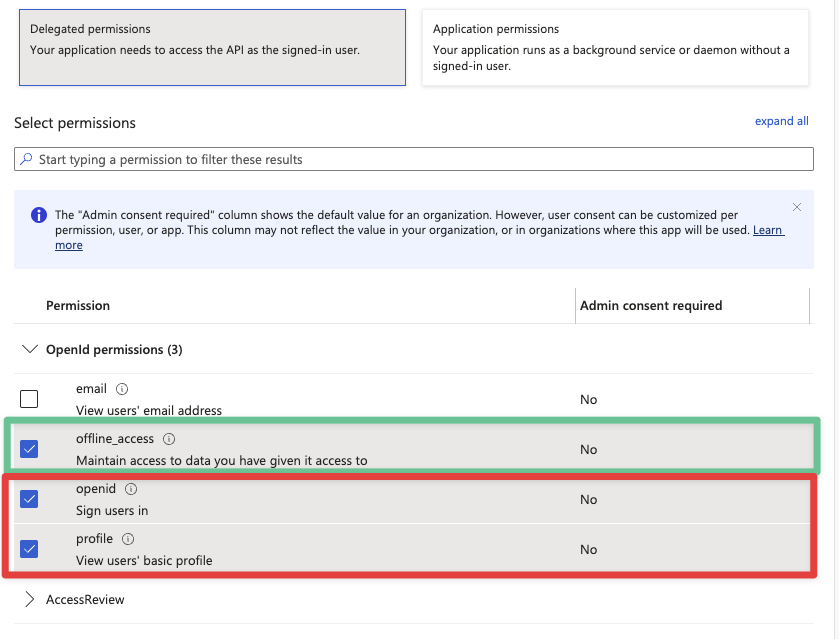Uncheck the openid permission checkbox
Viewport: 839px width, 639px height.
coord(29,499)
